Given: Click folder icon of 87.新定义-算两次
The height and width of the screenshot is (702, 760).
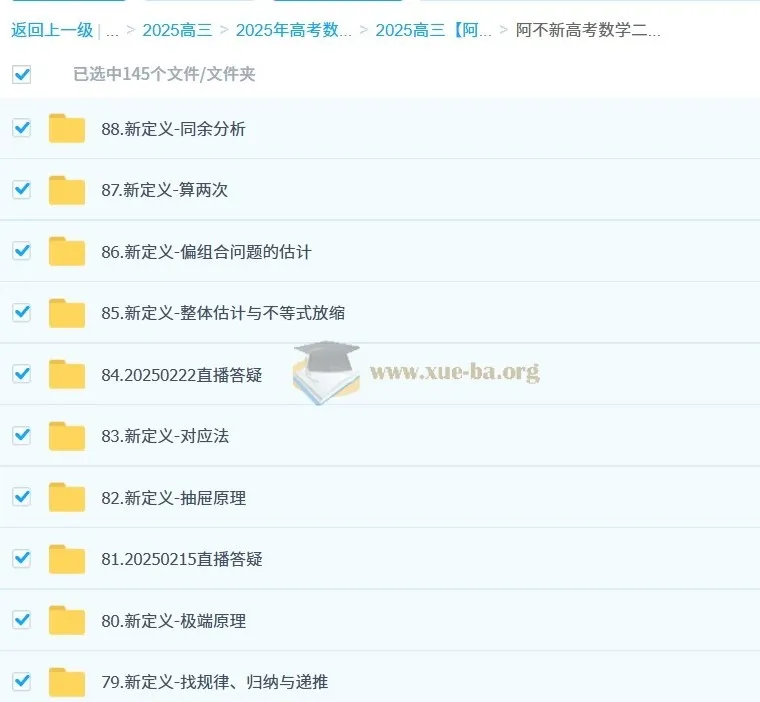Looking at the screenshot, I should tap(67, 190).
